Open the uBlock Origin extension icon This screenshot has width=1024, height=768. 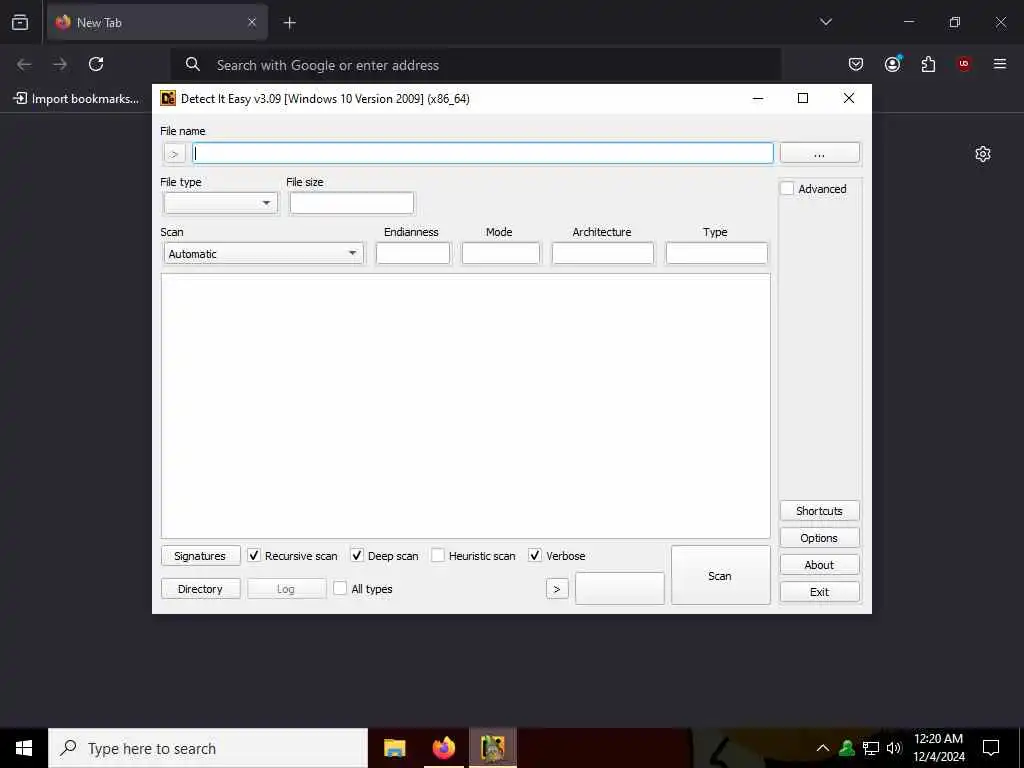(x=964, y=64)
